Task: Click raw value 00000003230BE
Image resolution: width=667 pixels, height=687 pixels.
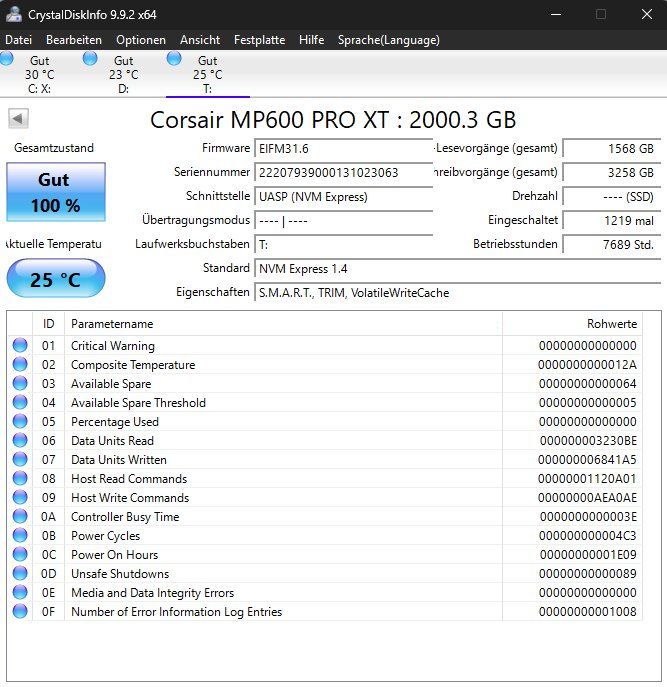Action: point(588,441)
